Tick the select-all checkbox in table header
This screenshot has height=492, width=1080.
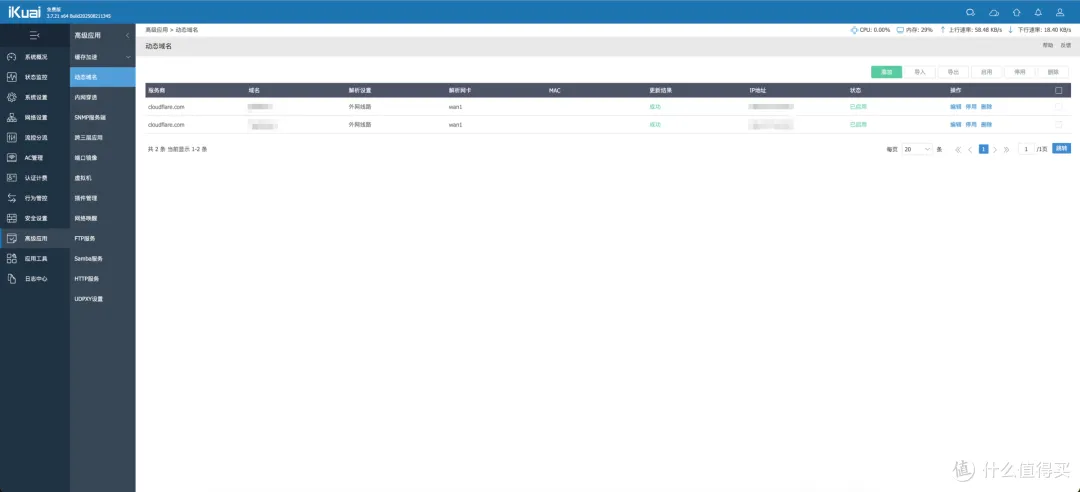click(x=1059, y=90)
